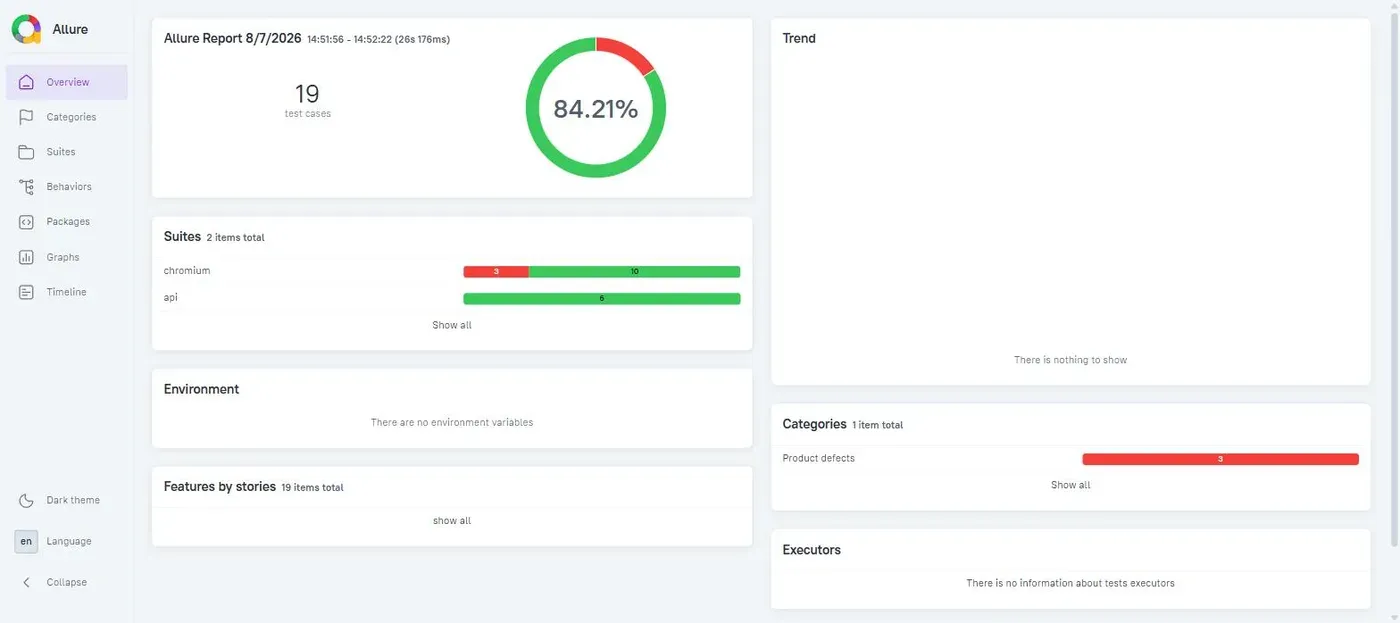
Task: Open the Behaviors menu item
Action: [x=67, y=187]
